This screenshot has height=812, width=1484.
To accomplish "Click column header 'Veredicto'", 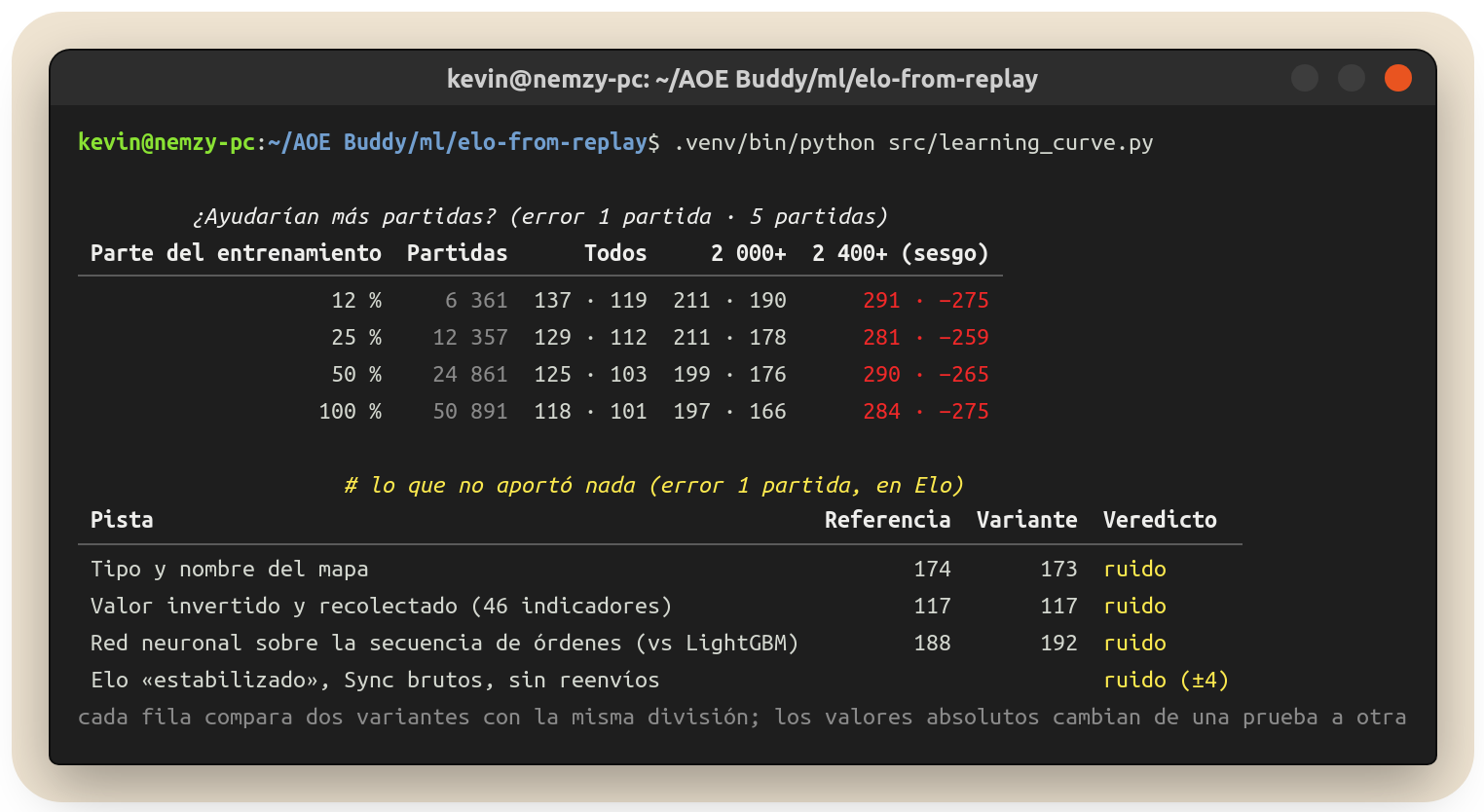I will 1160,520.
